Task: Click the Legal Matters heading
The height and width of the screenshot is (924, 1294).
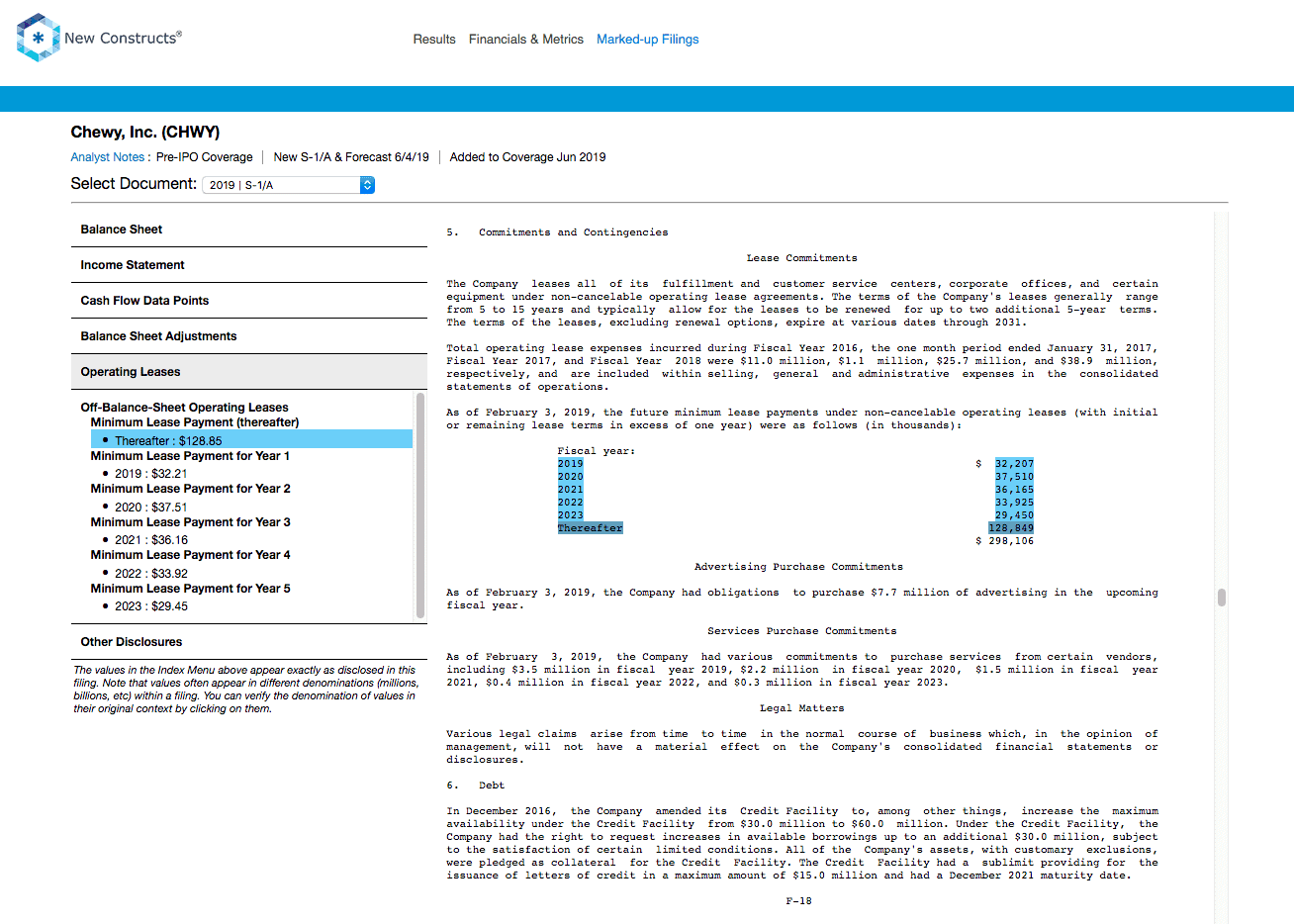Action: click(801, 708)
